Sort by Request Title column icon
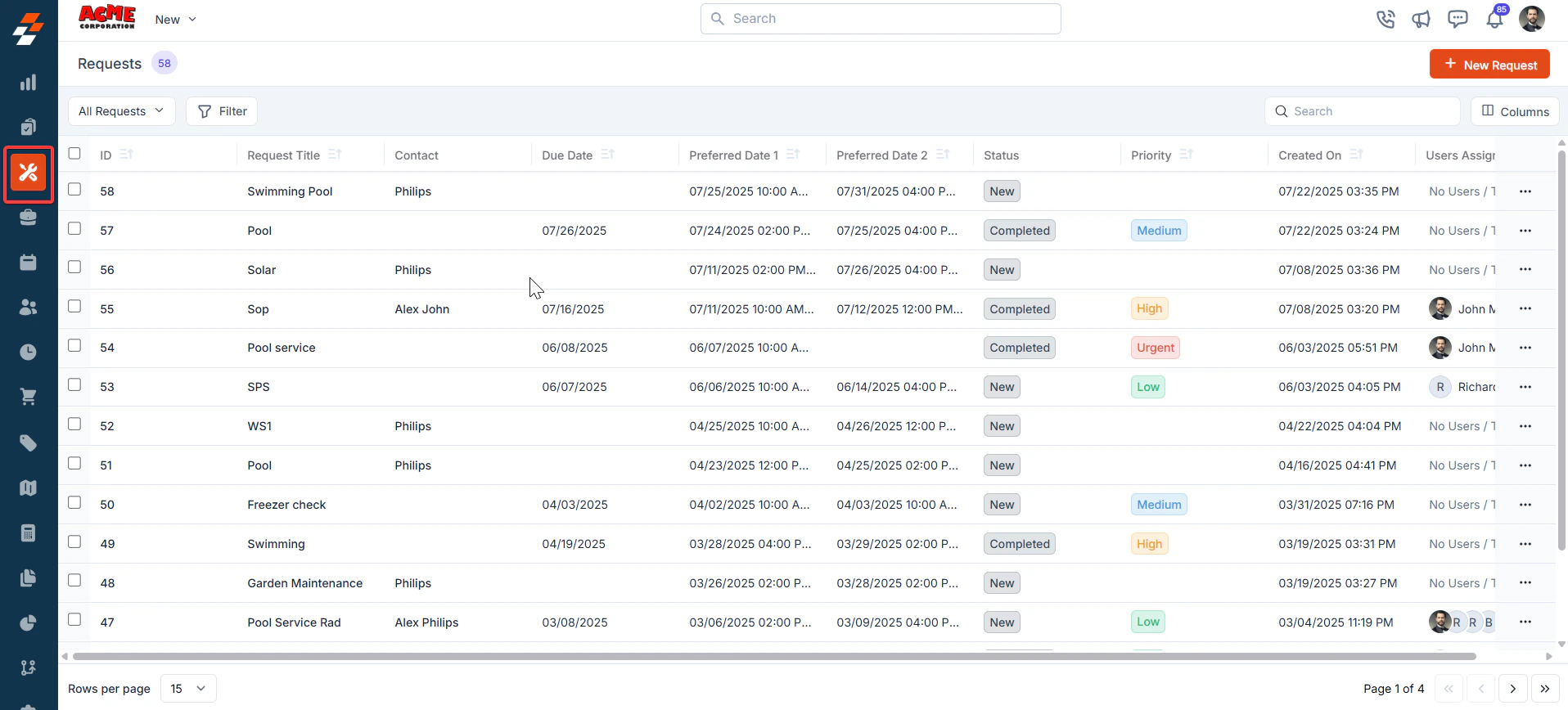Screen dimensions: 1568x710 tap(335, 154)
